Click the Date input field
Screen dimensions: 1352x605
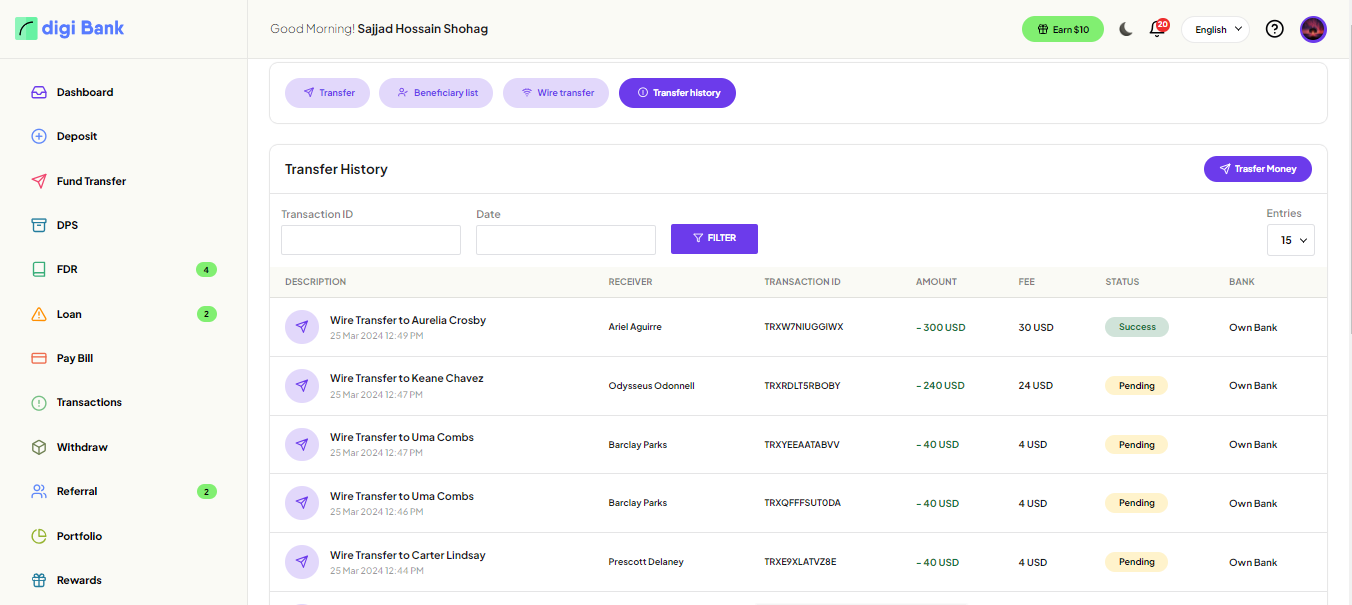[566, 240]
